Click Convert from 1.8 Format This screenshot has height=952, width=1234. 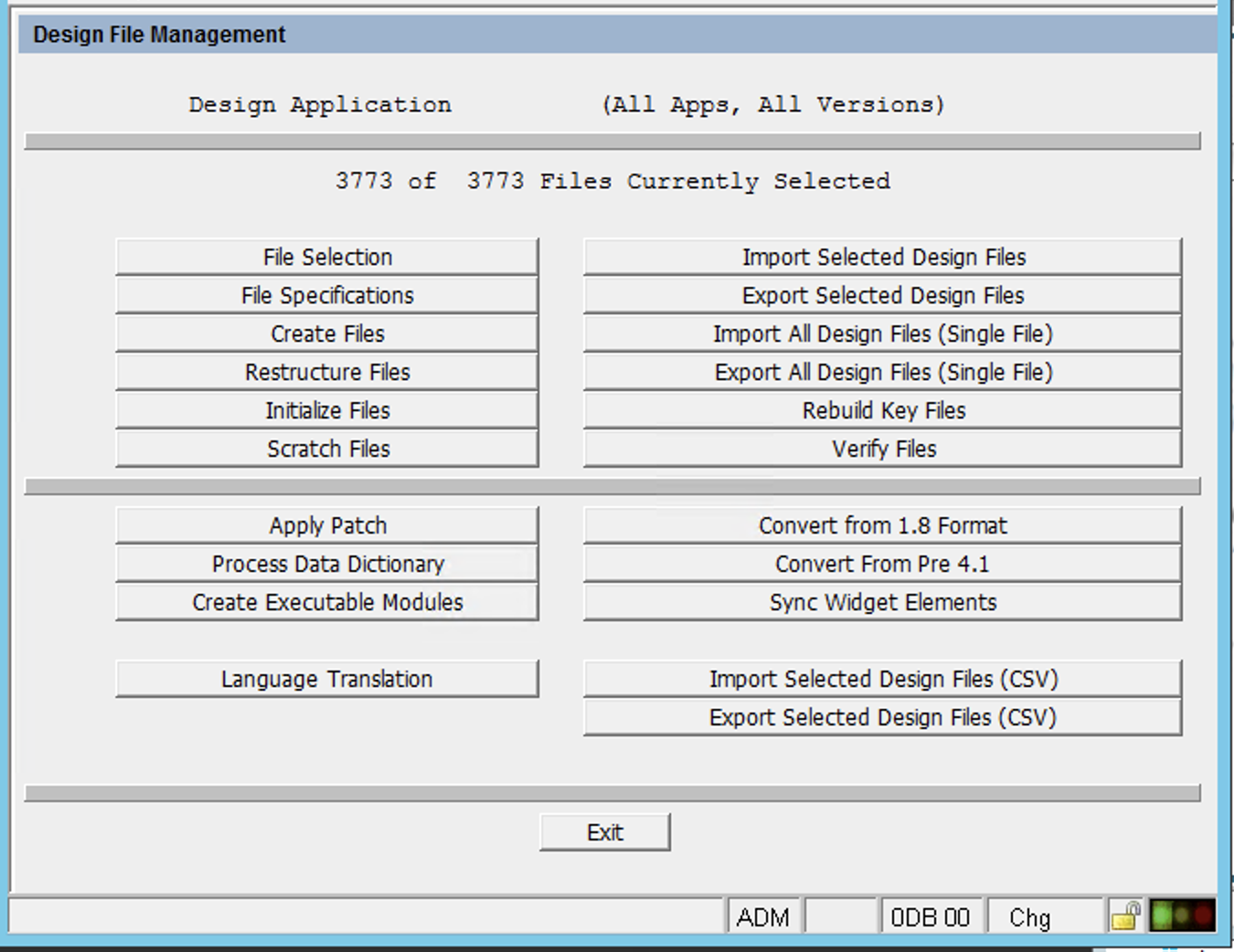click(883, 526)
